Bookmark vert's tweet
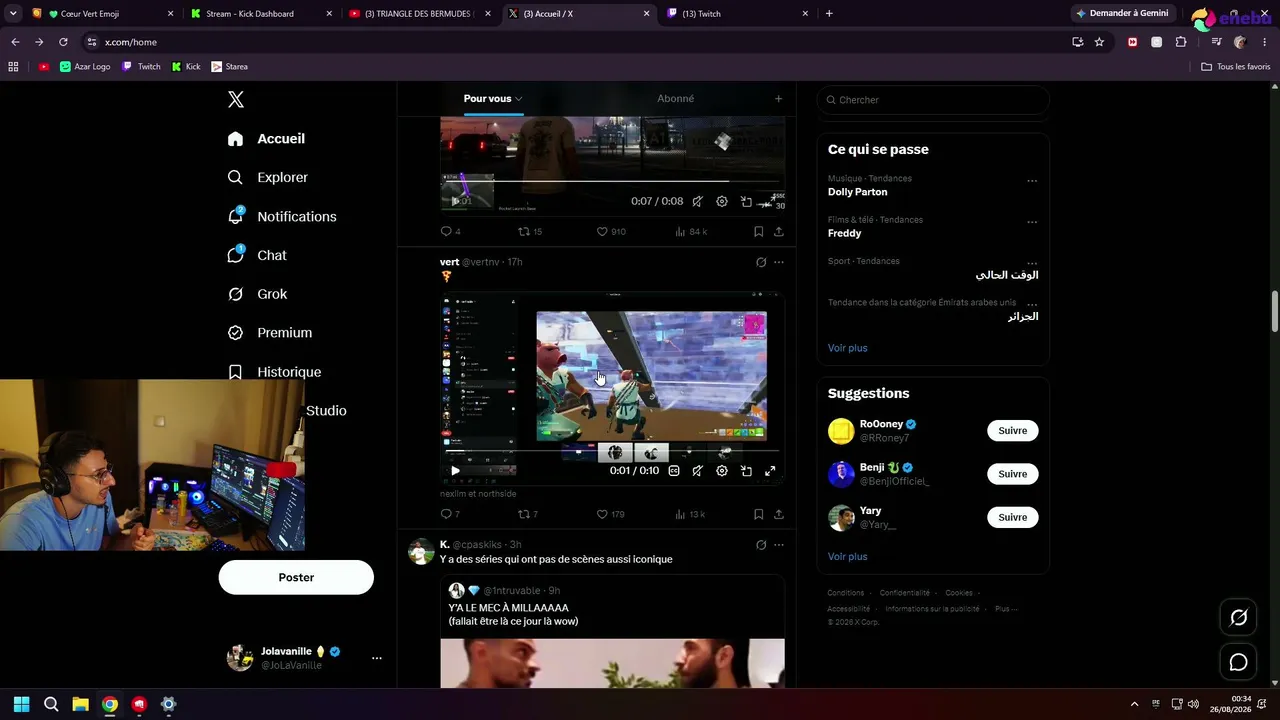Image resolution: width=1280 pixels, height=720 pixels. click(x=759, y=514)
